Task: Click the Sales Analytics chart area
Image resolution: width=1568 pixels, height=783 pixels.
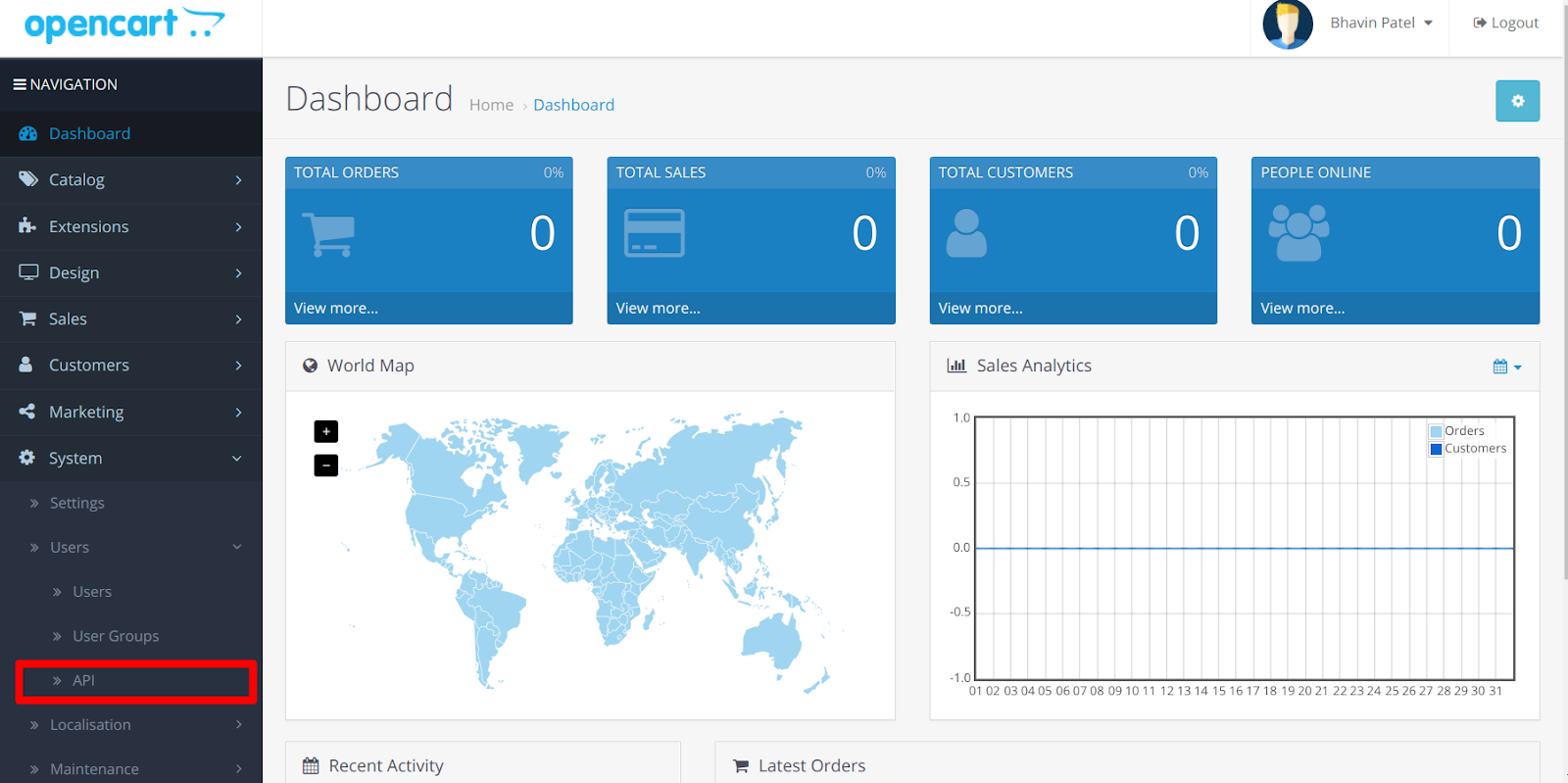Action: click(1245, 548)
